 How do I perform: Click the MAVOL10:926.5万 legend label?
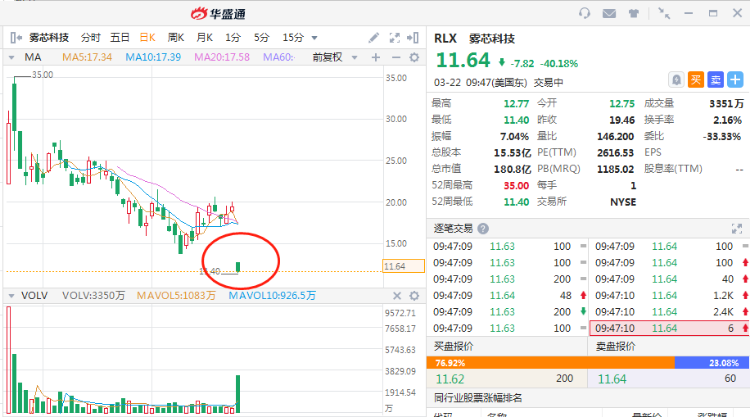pyautogui.click(x=272, y=296)
